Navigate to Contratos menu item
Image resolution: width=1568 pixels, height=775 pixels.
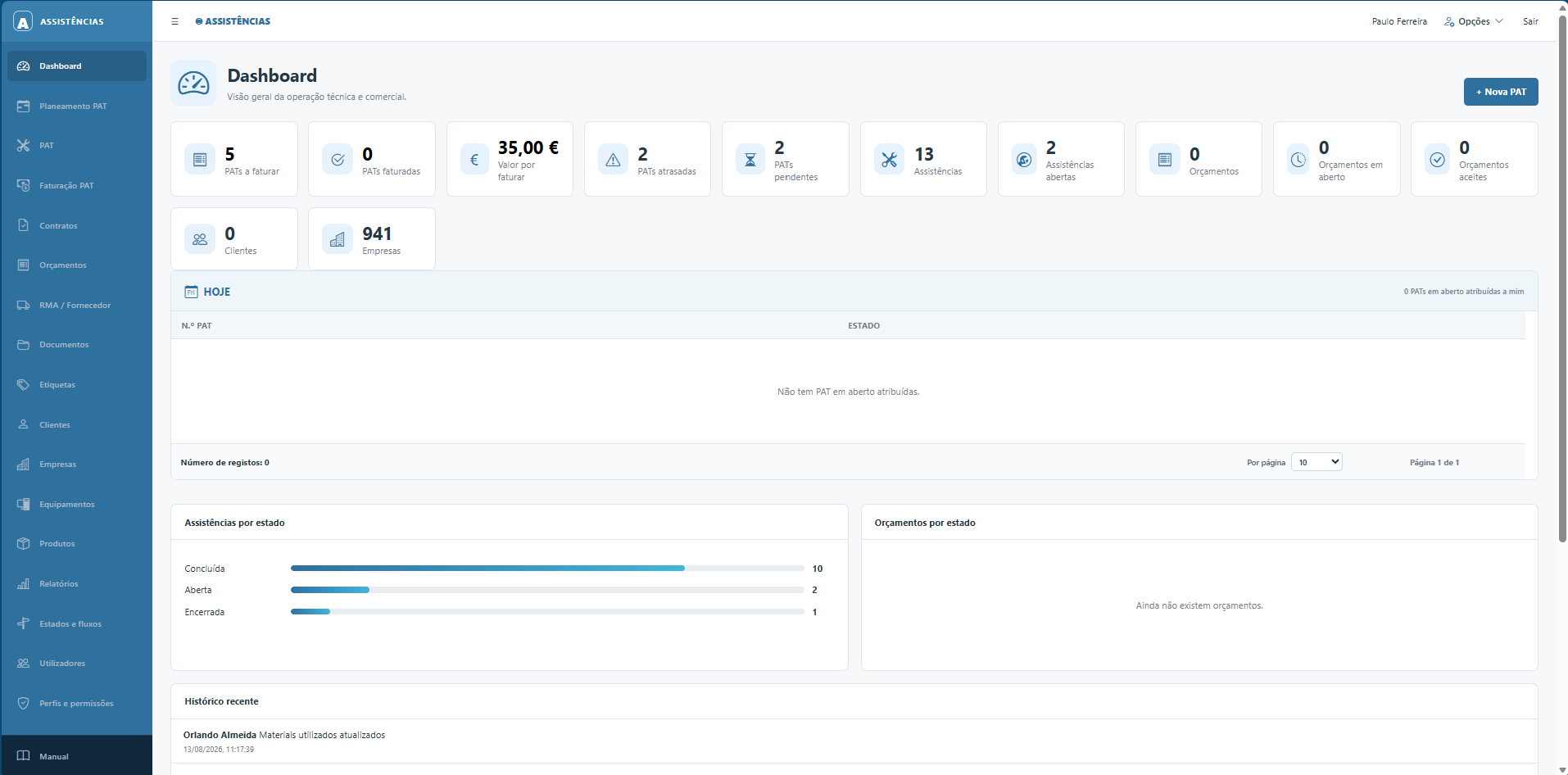click(77, 225)
